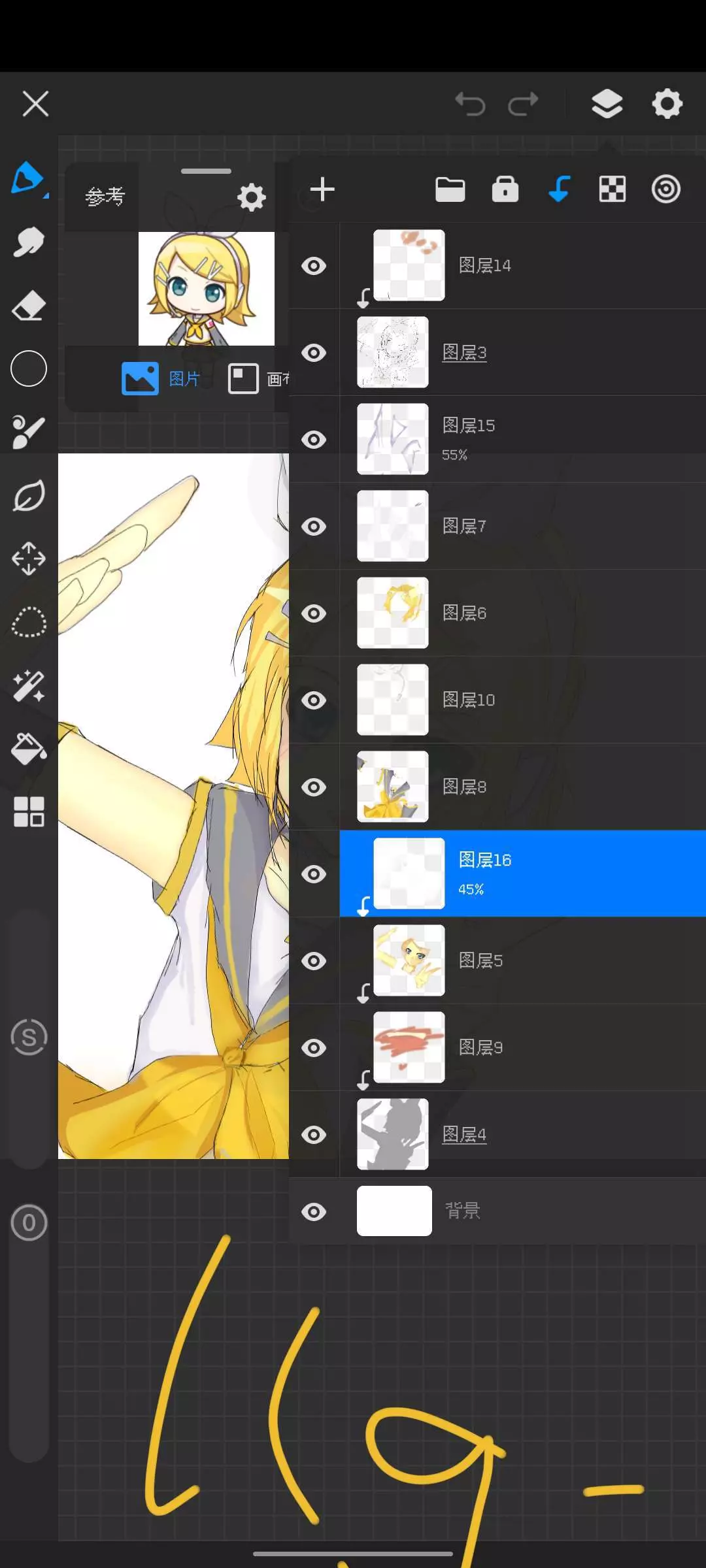Viewport: 706px width, 1568px height.
Task: Select the smudge finger tool
Action: coord(29,242)
